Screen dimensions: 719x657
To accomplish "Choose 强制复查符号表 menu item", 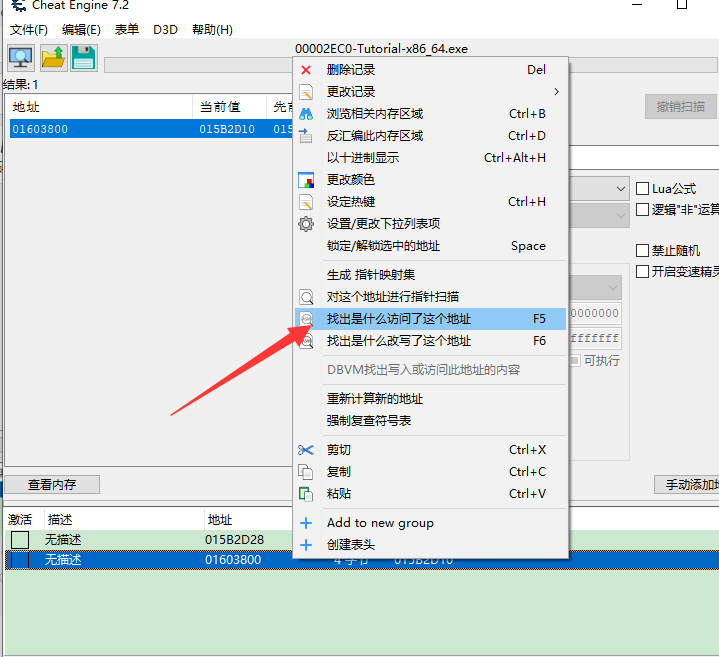I will (x=429, y=420).
